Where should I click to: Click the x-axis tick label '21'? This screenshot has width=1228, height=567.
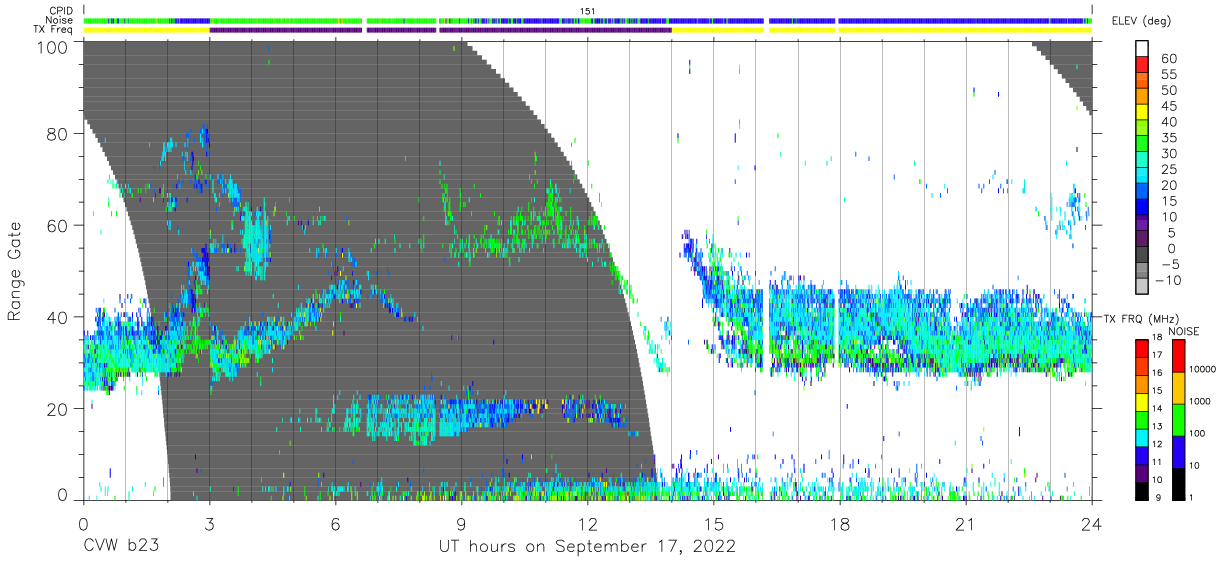966,524
